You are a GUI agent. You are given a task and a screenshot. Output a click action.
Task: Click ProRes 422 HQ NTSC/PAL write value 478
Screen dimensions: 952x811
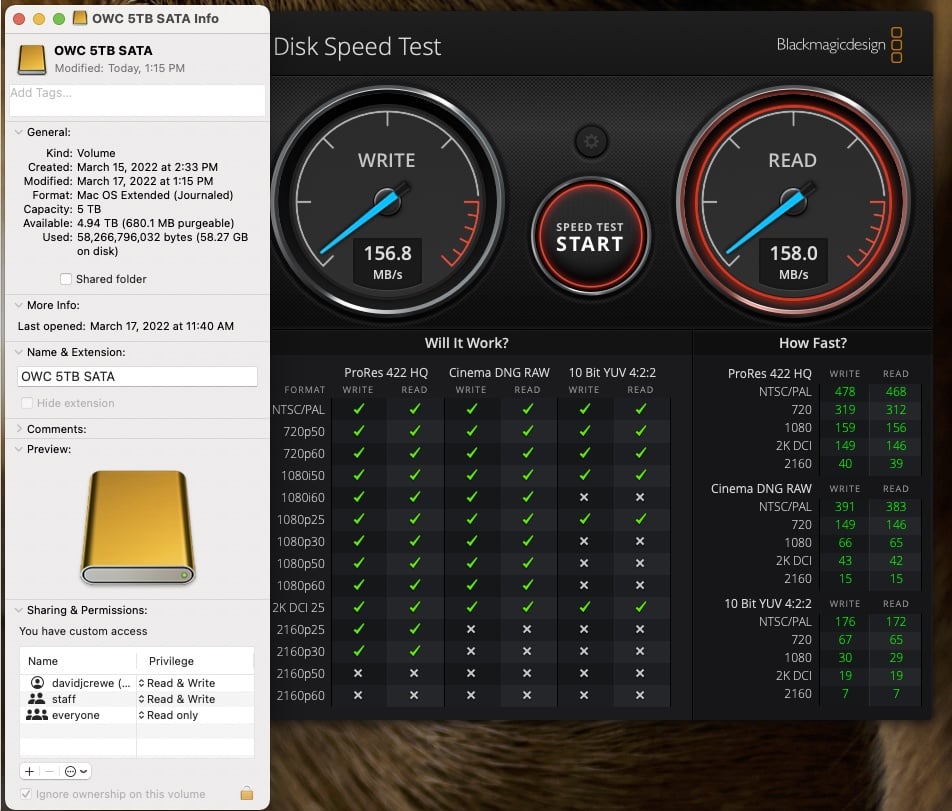[x=845, y=392]
